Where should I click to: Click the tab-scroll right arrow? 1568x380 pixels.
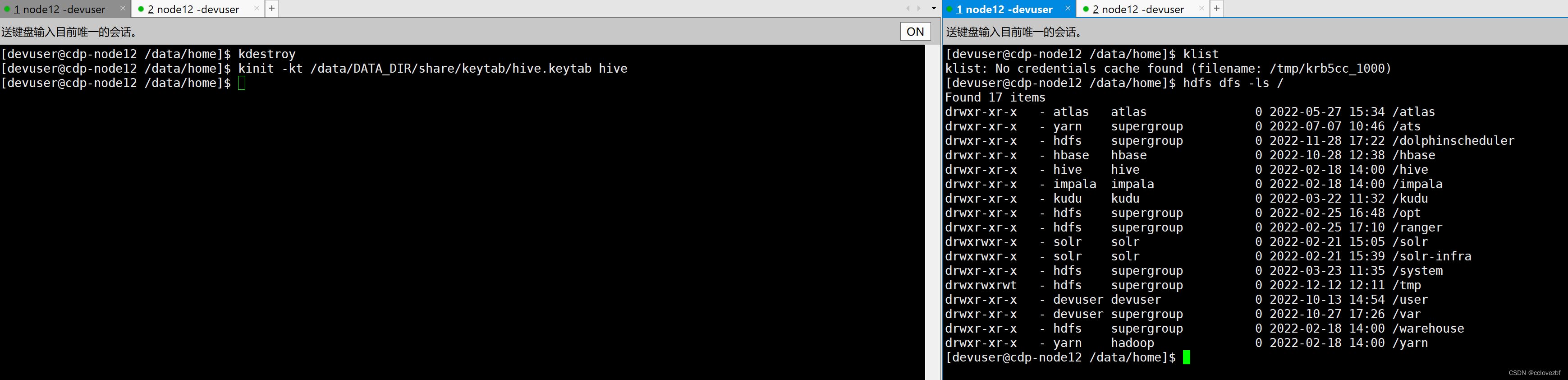(x=919, y=9)
